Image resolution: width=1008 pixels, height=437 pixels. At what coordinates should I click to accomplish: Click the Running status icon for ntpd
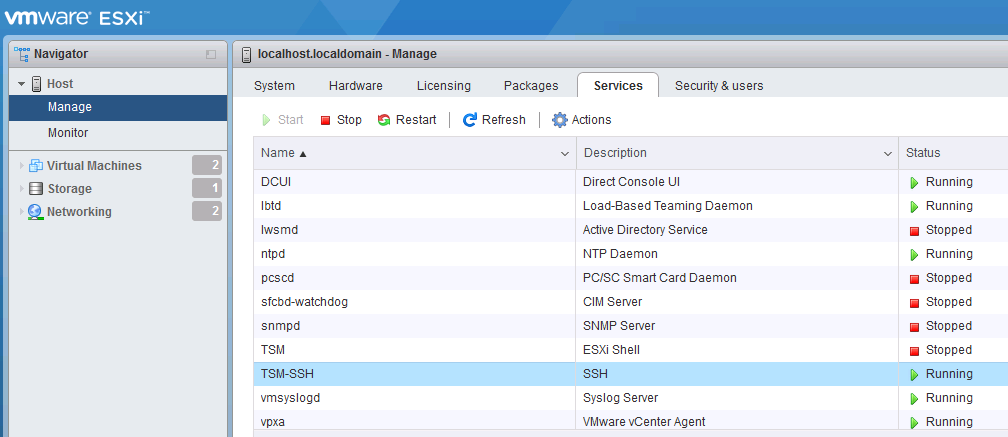point(914,255)
